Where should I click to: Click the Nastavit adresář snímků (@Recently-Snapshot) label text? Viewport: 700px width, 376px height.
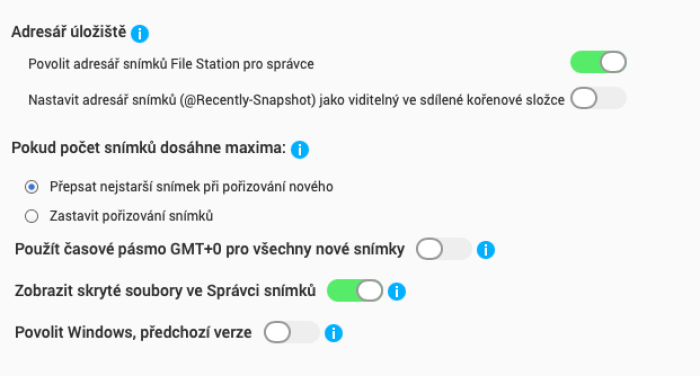point(296,100)
